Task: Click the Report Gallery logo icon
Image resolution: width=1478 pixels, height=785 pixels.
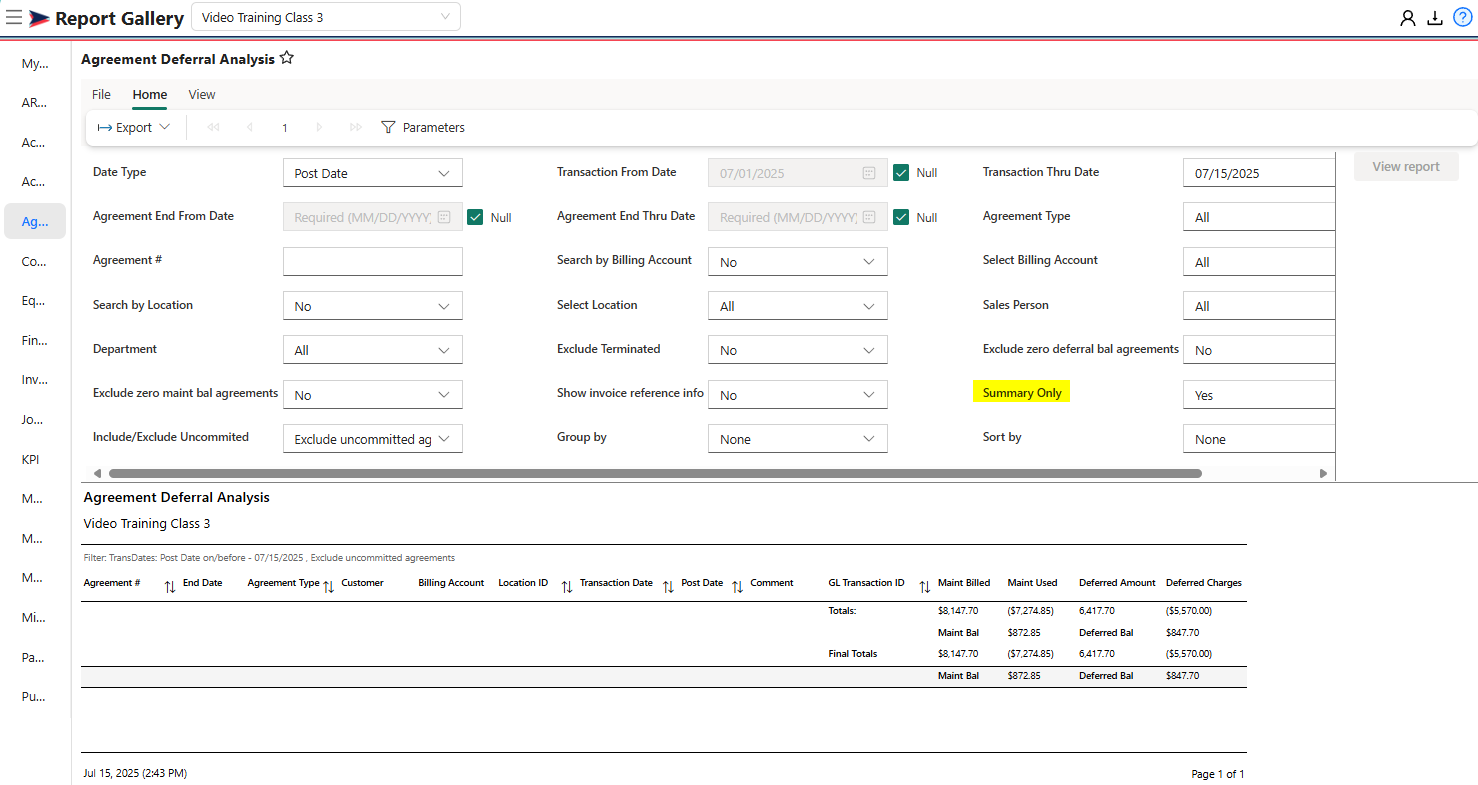Action: 39,18
